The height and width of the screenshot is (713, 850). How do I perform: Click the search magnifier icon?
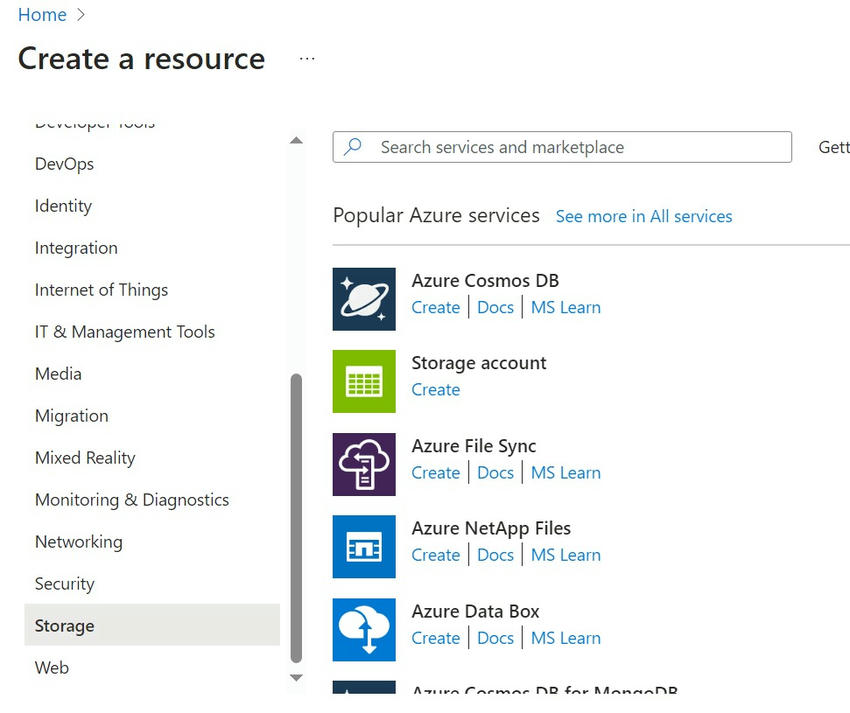pyautogui.click(x=355, y=147)
